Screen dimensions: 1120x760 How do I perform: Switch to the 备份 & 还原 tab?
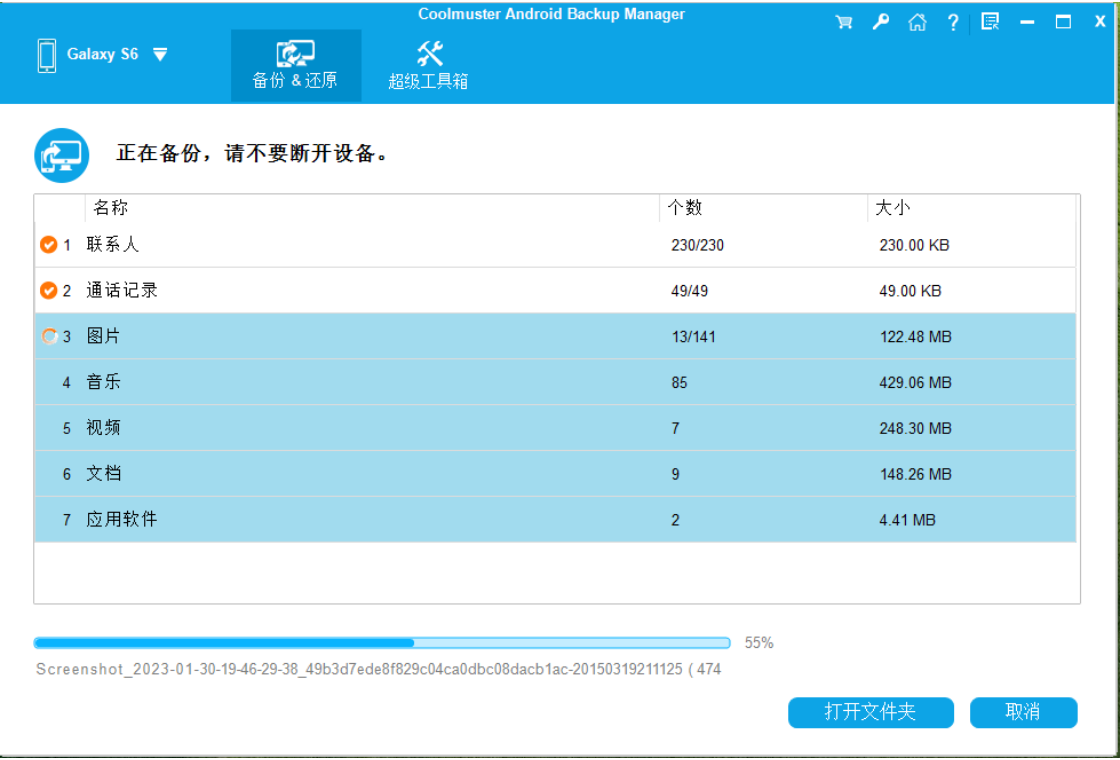coord(296,66)
